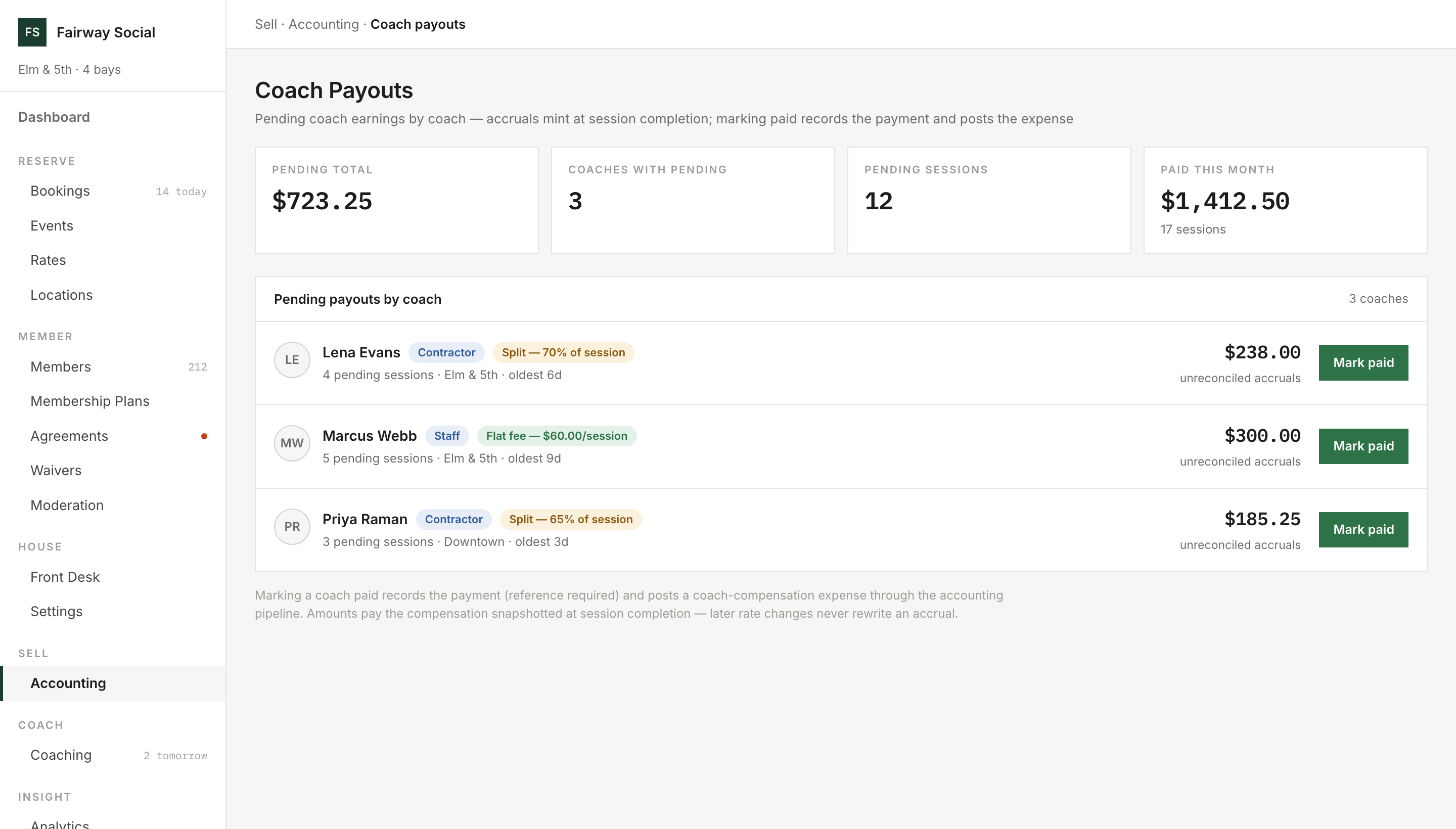The height and width of the screenshot is (829, 1456).
Task: Click the Sell breadcrumb link
Action: click(x=266, y=24)
